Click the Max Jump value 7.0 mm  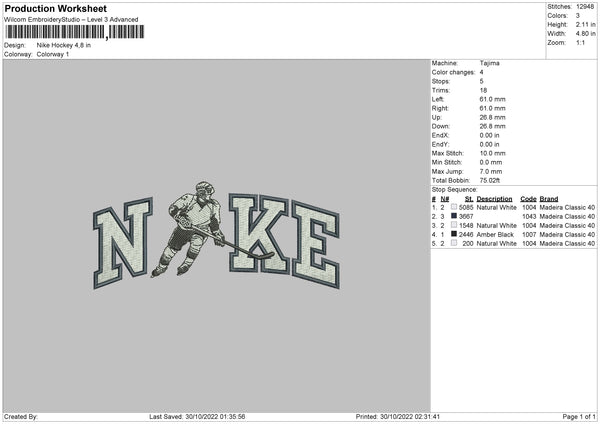491,171
